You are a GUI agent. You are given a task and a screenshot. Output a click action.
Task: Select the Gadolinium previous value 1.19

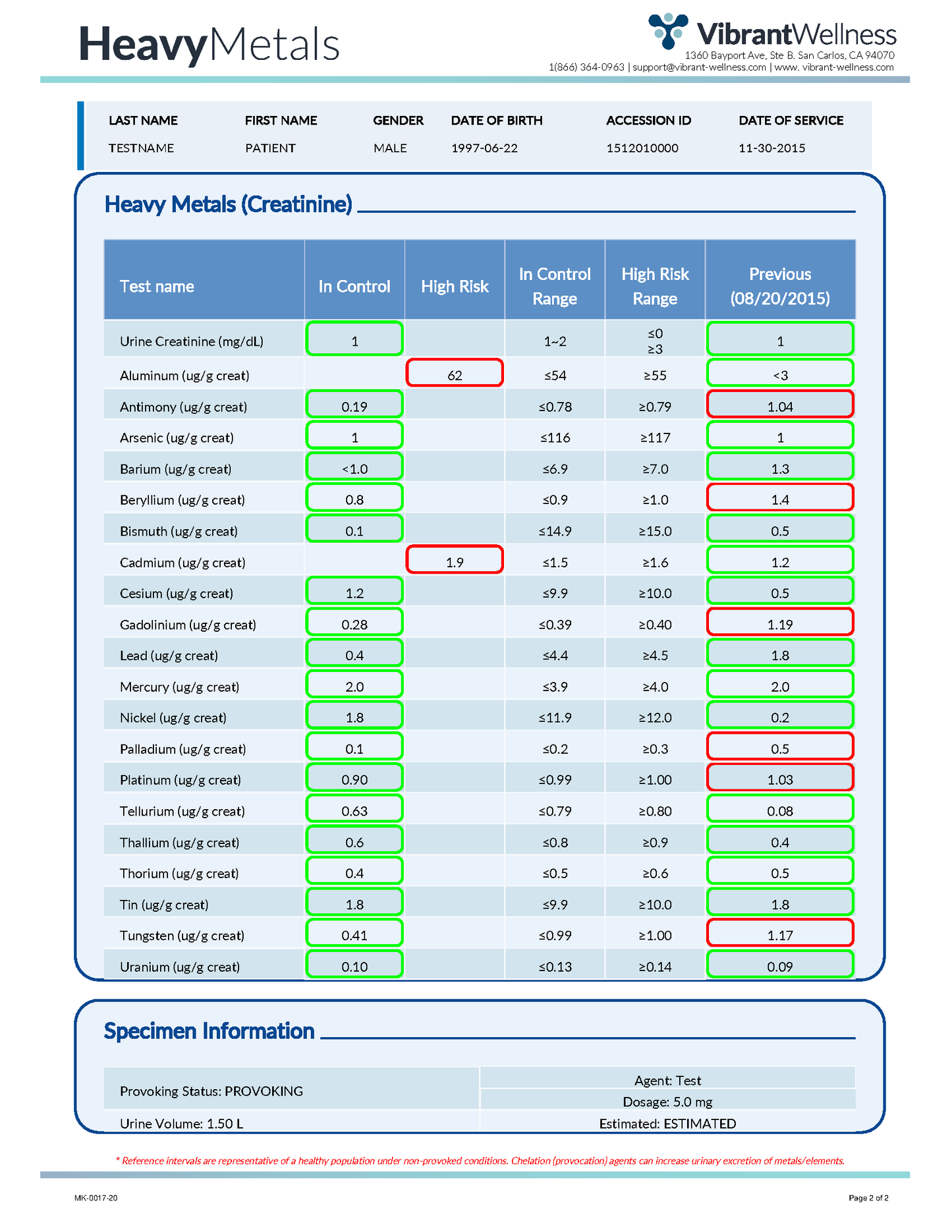click(780, 623)
